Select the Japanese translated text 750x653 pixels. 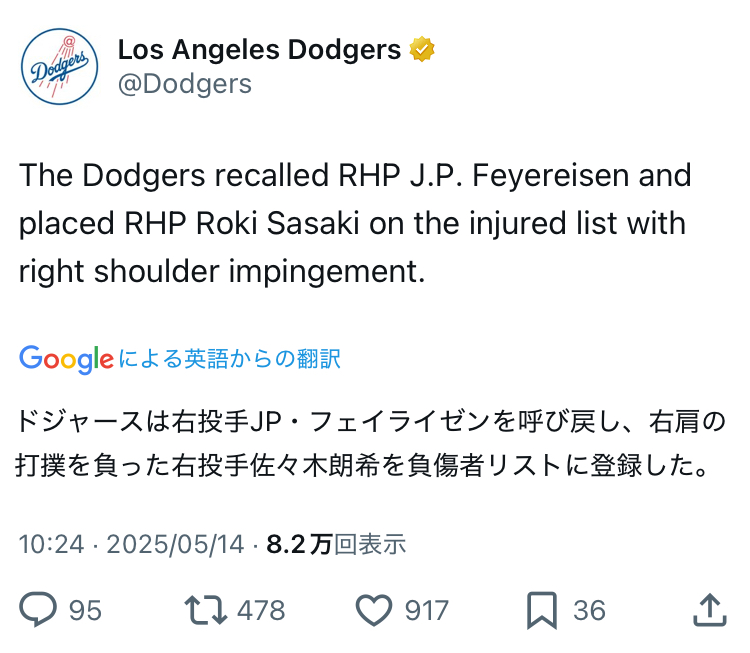click(370, 443)
